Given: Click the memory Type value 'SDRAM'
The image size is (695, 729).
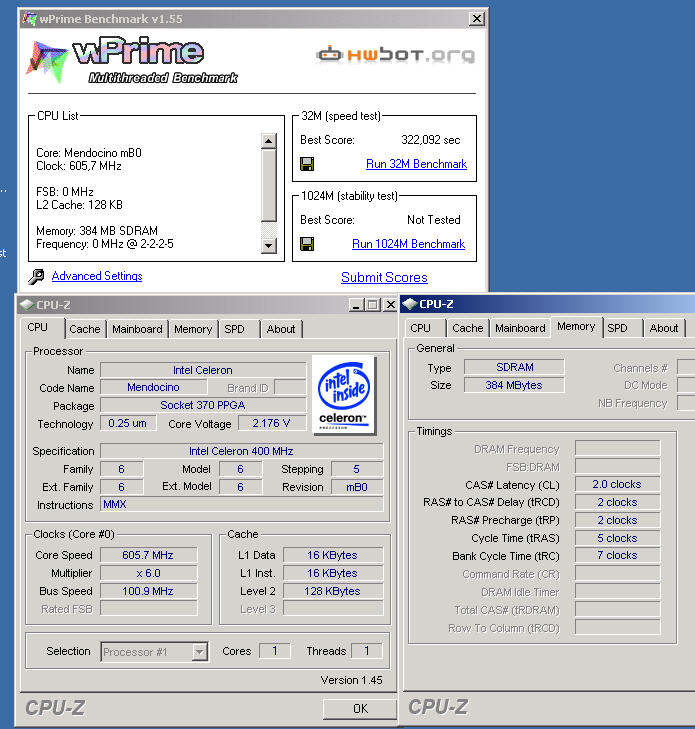Looking at the screenshot, I should click(514, 367).
